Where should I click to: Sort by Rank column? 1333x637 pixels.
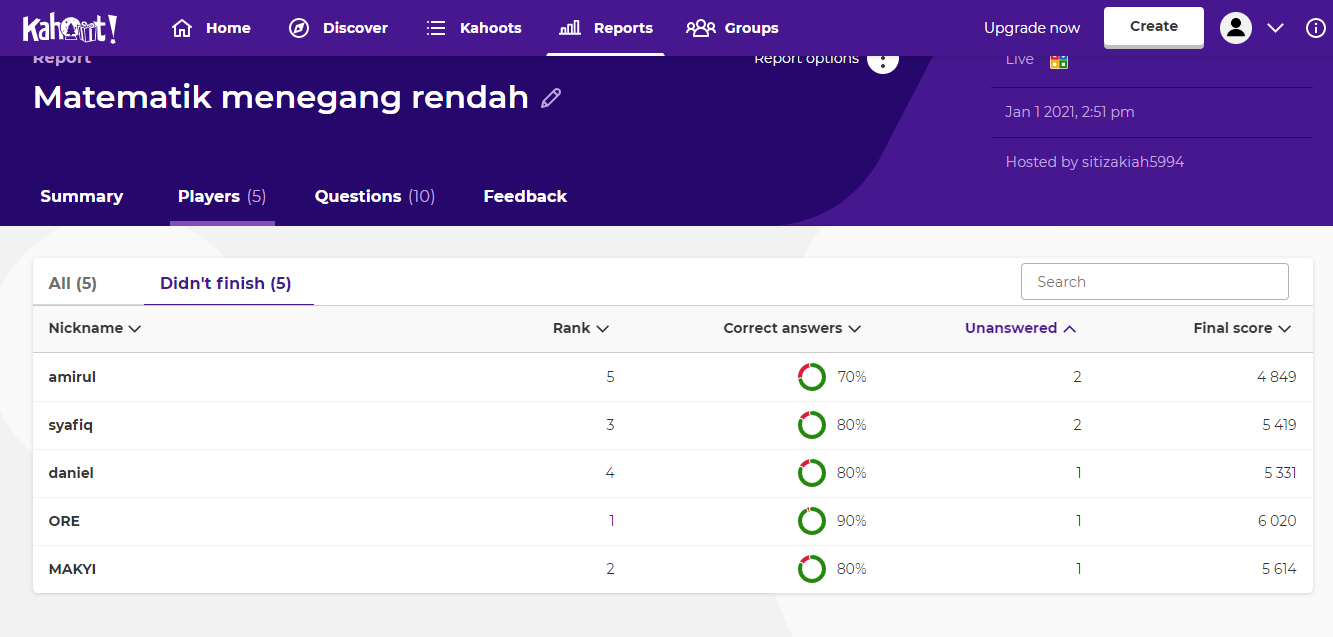click(x=581, y=328)
